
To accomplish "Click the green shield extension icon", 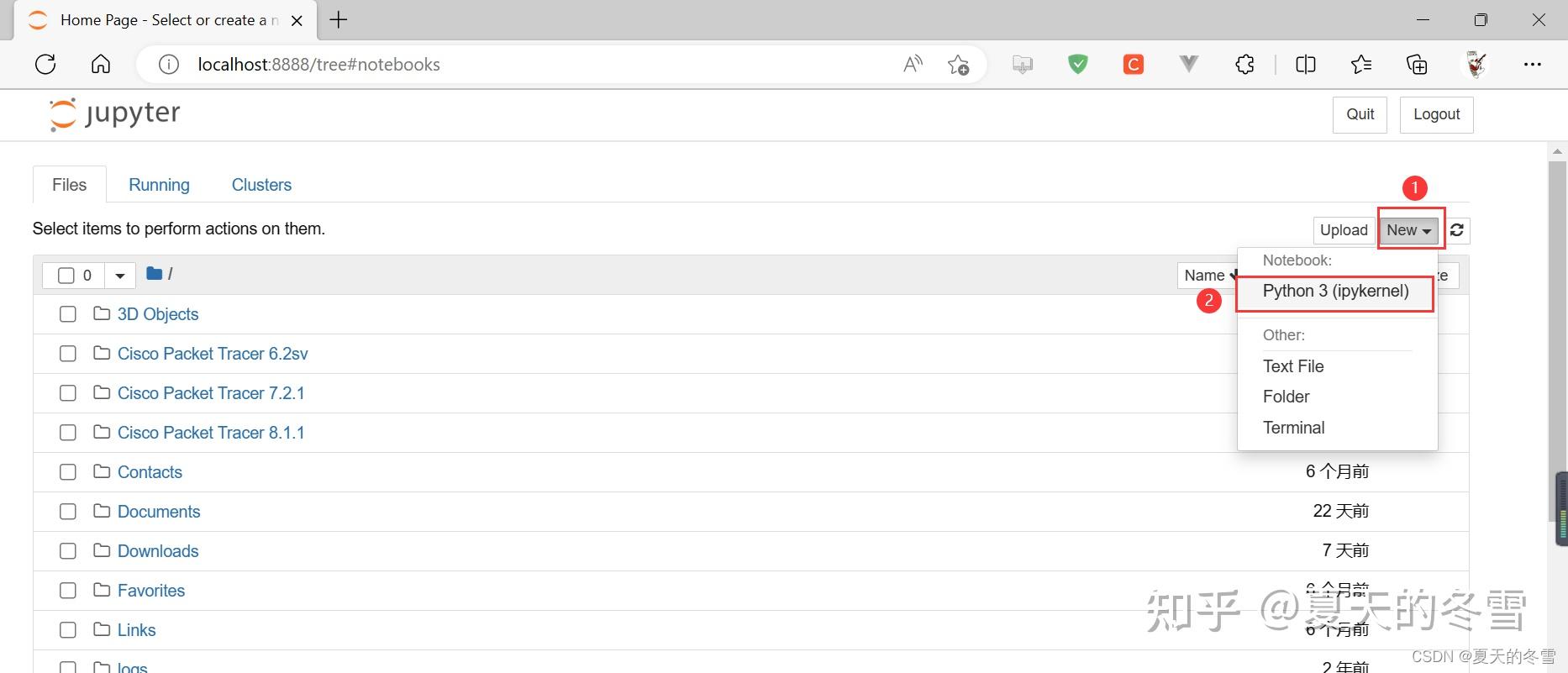I will tap(1078, 64).
